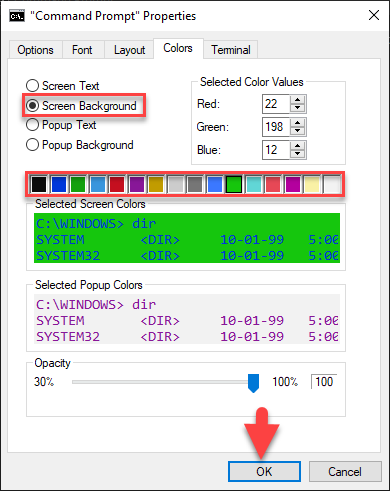Screen dimensions: 390x491
Task: Click the Cancel button
Action: click(345, 472)
